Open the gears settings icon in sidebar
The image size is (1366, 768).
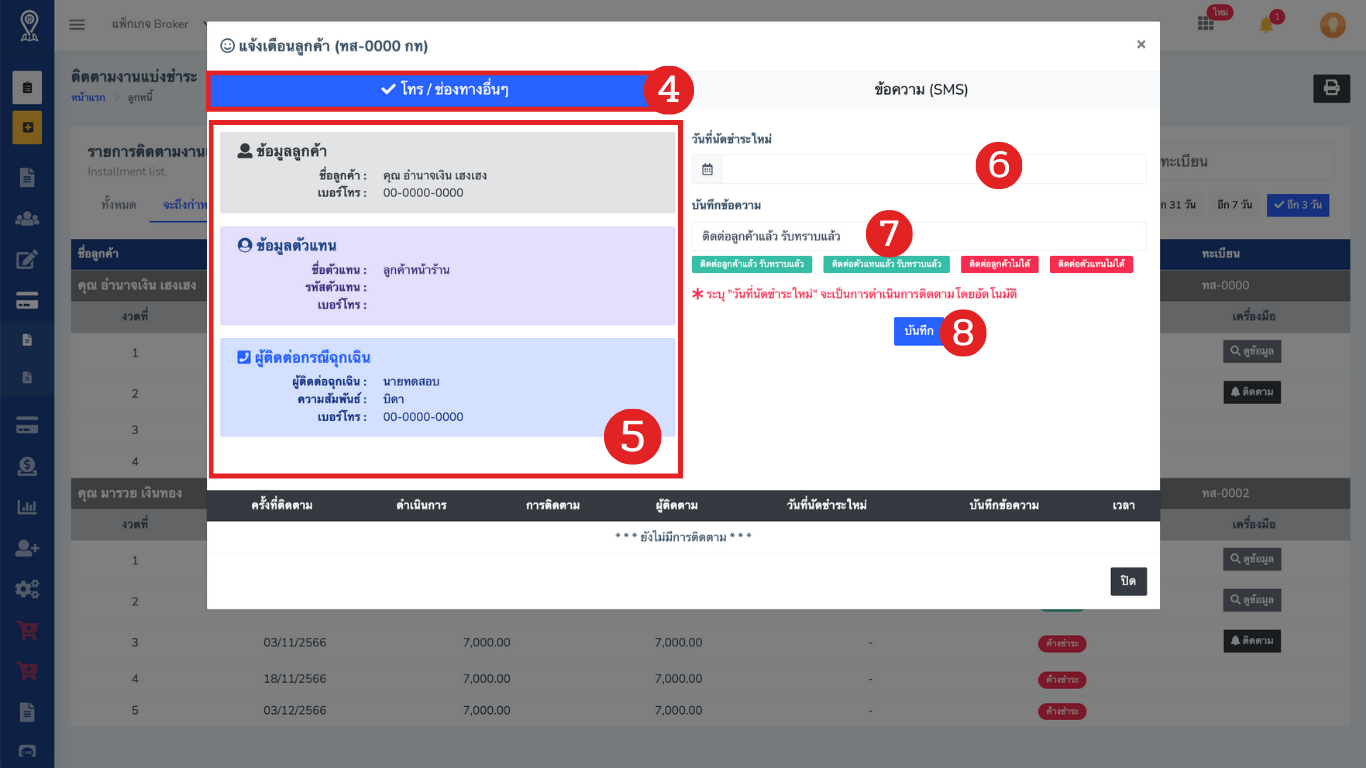[x=27, y=589]
